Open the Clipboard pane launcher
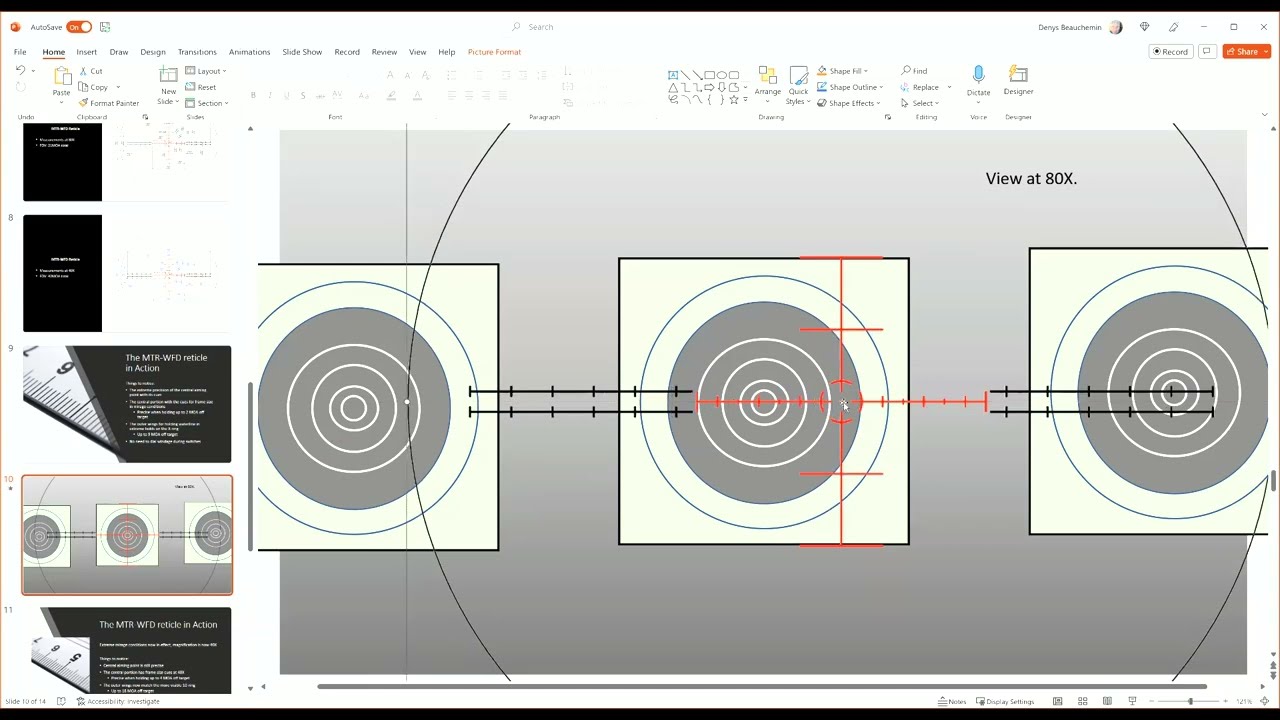 [x=145, y=117]
